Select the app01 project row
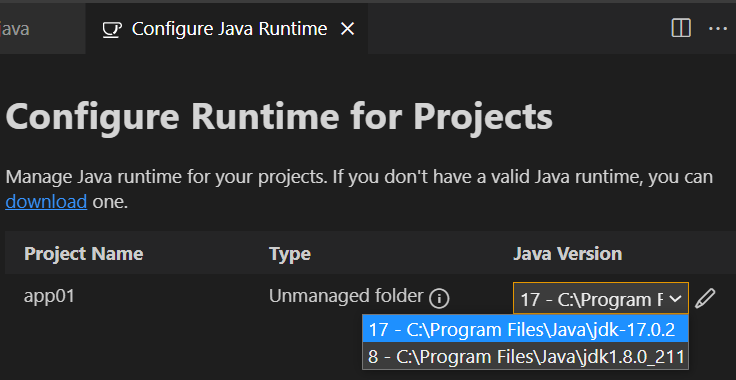736x380 pixels. point(368,297)
